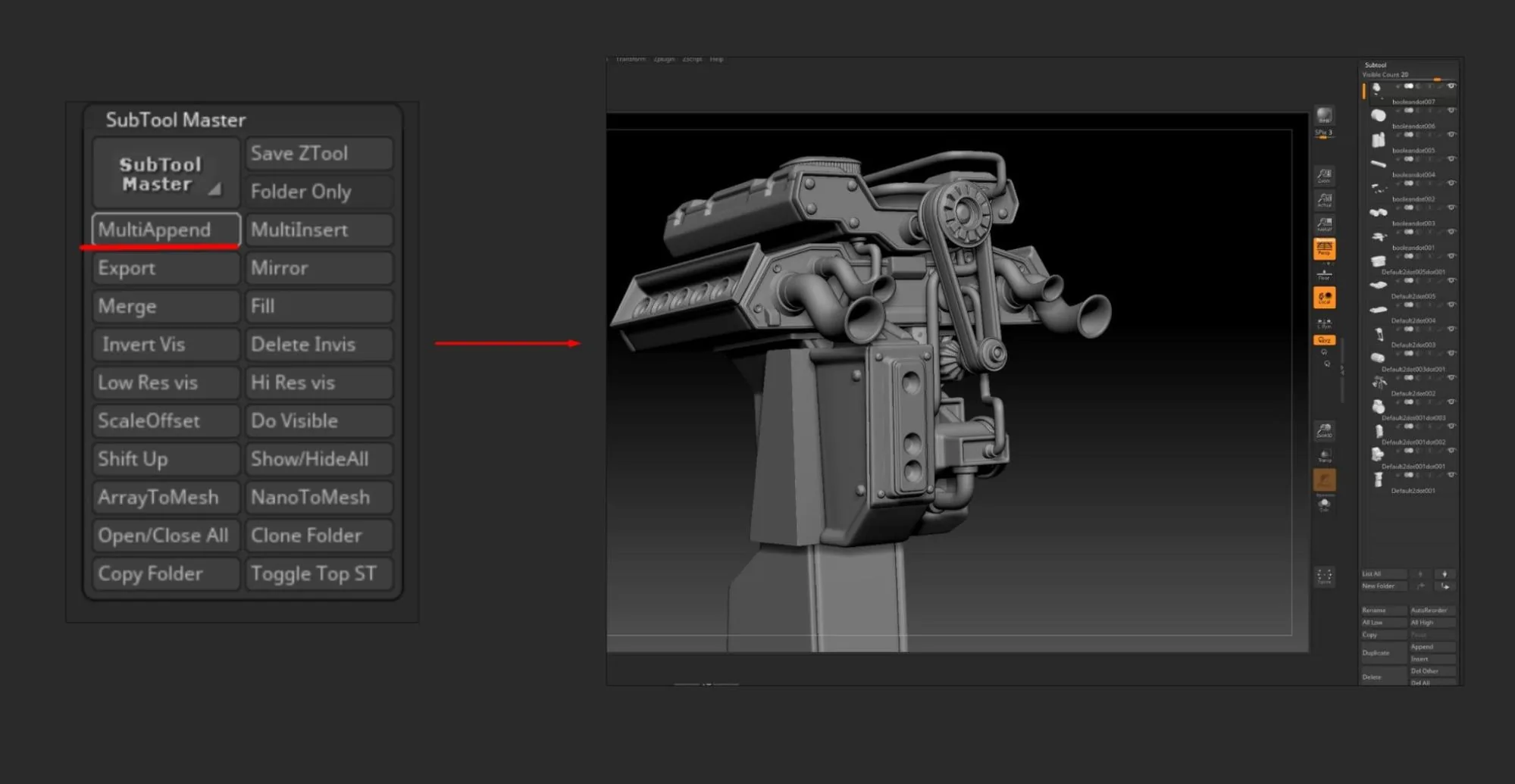Toggle the Persp perspective icon
1515x784 pixels.
pos(1324,248)
